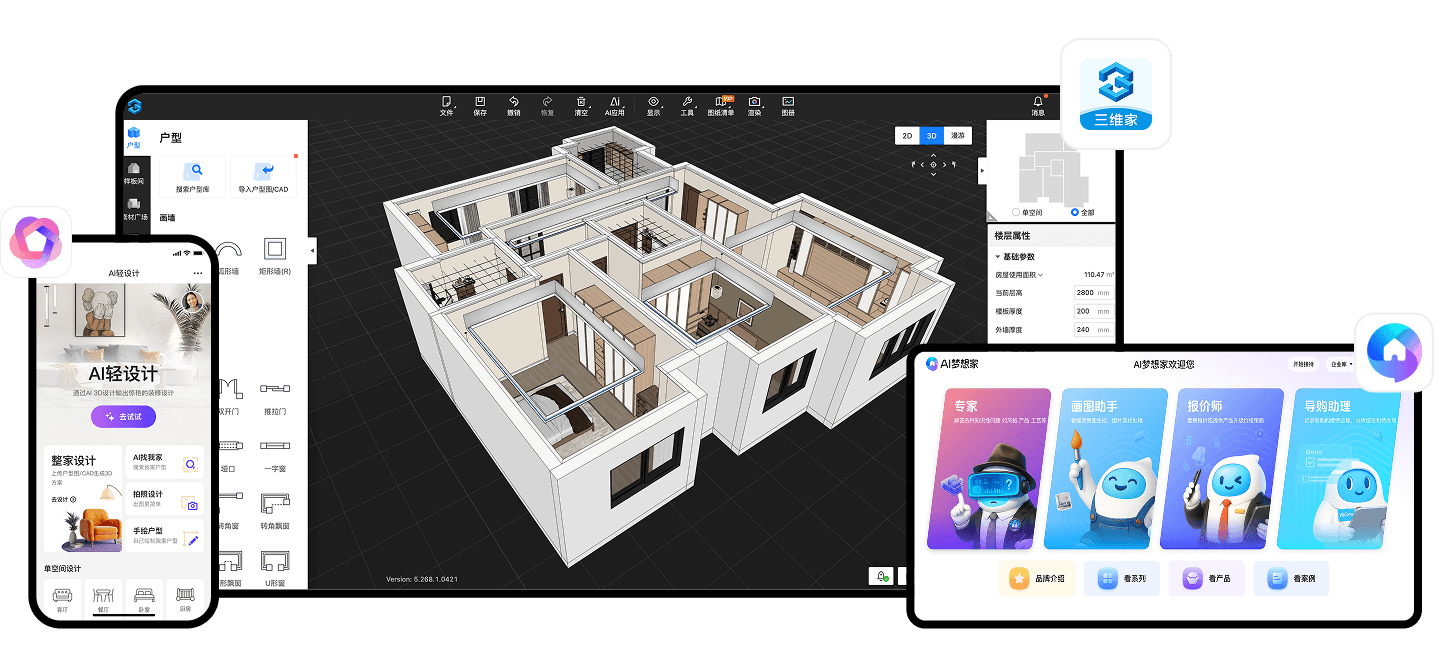Click the AI梦想家 home app icon badge
Screen dimensions: 1436x660
[x=1394, y=352]
